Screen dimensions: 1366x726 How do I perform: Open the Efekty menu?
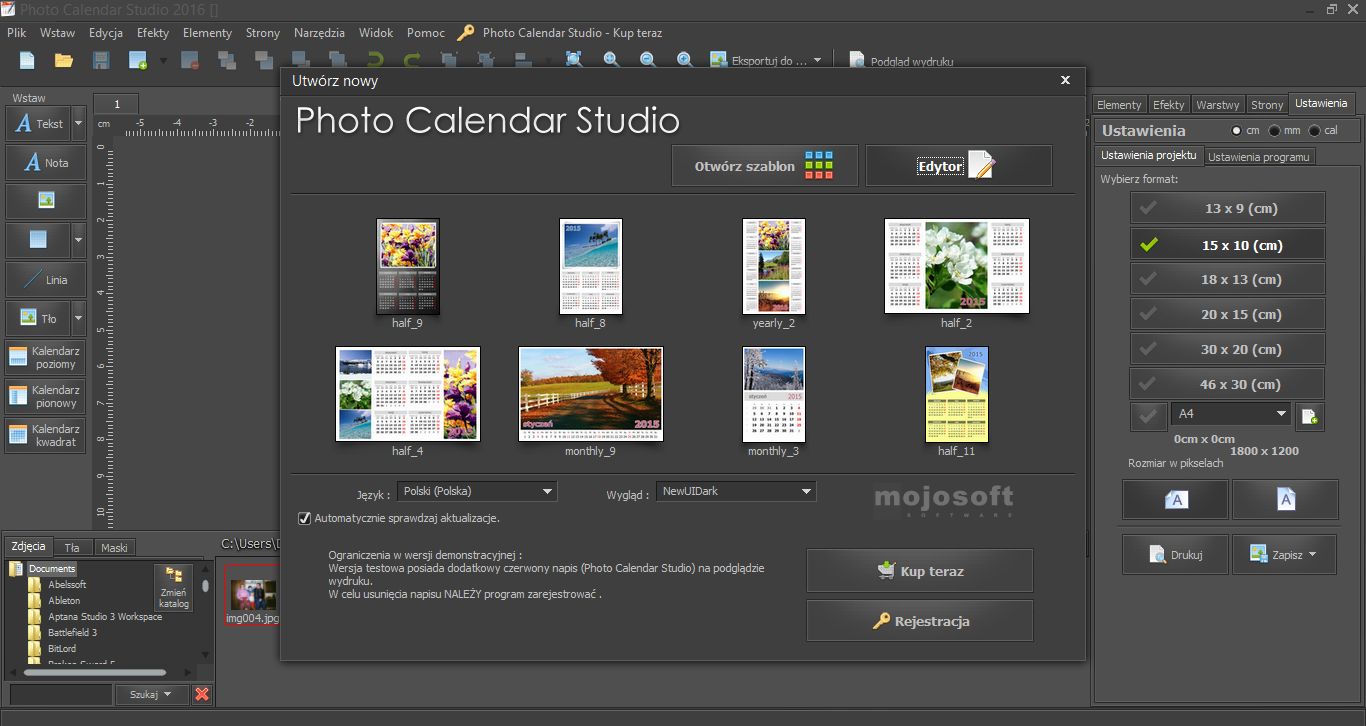point(153,33)
